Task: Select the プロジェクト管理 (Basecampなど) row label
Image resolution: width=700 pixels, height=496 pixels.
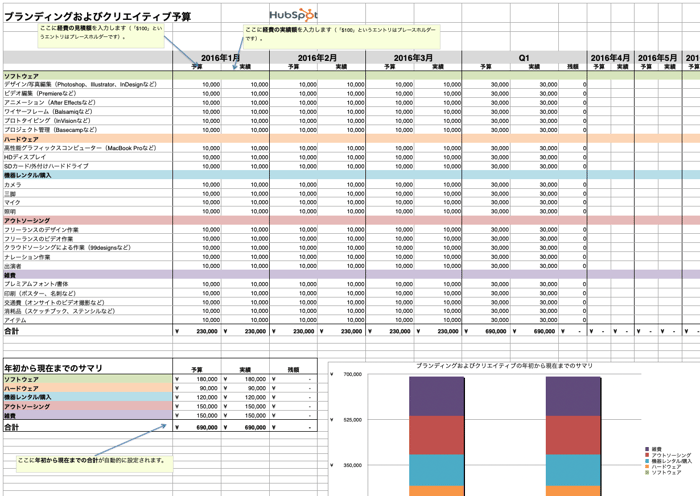Action: point(50,130)
